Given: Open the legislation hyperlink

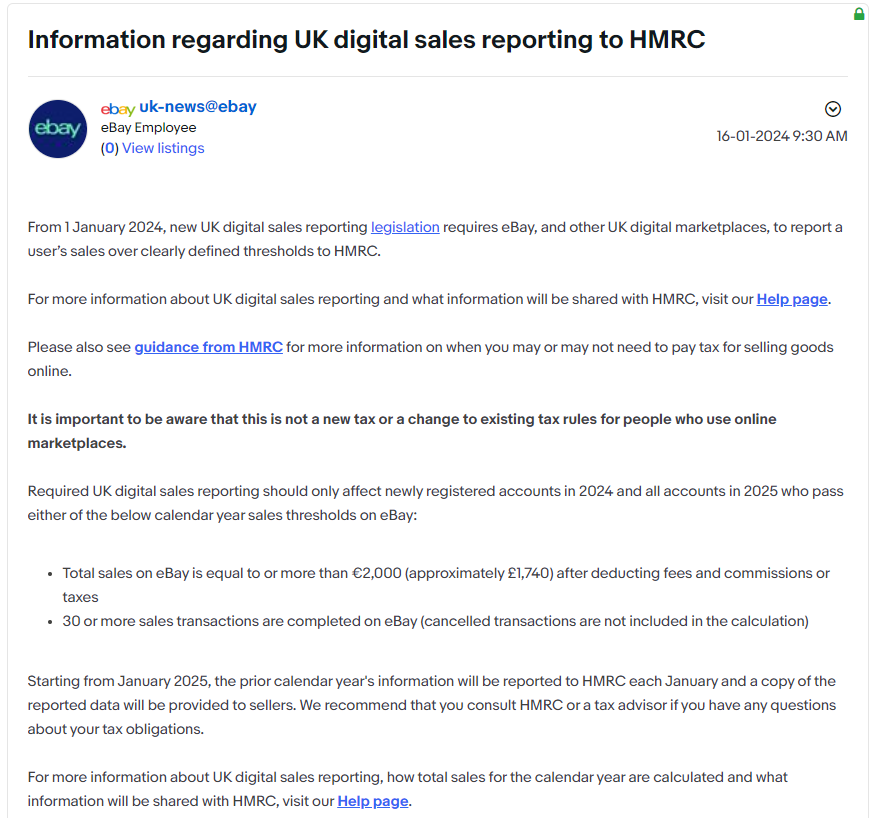Looking at the screenshot, I should point(405,227).
